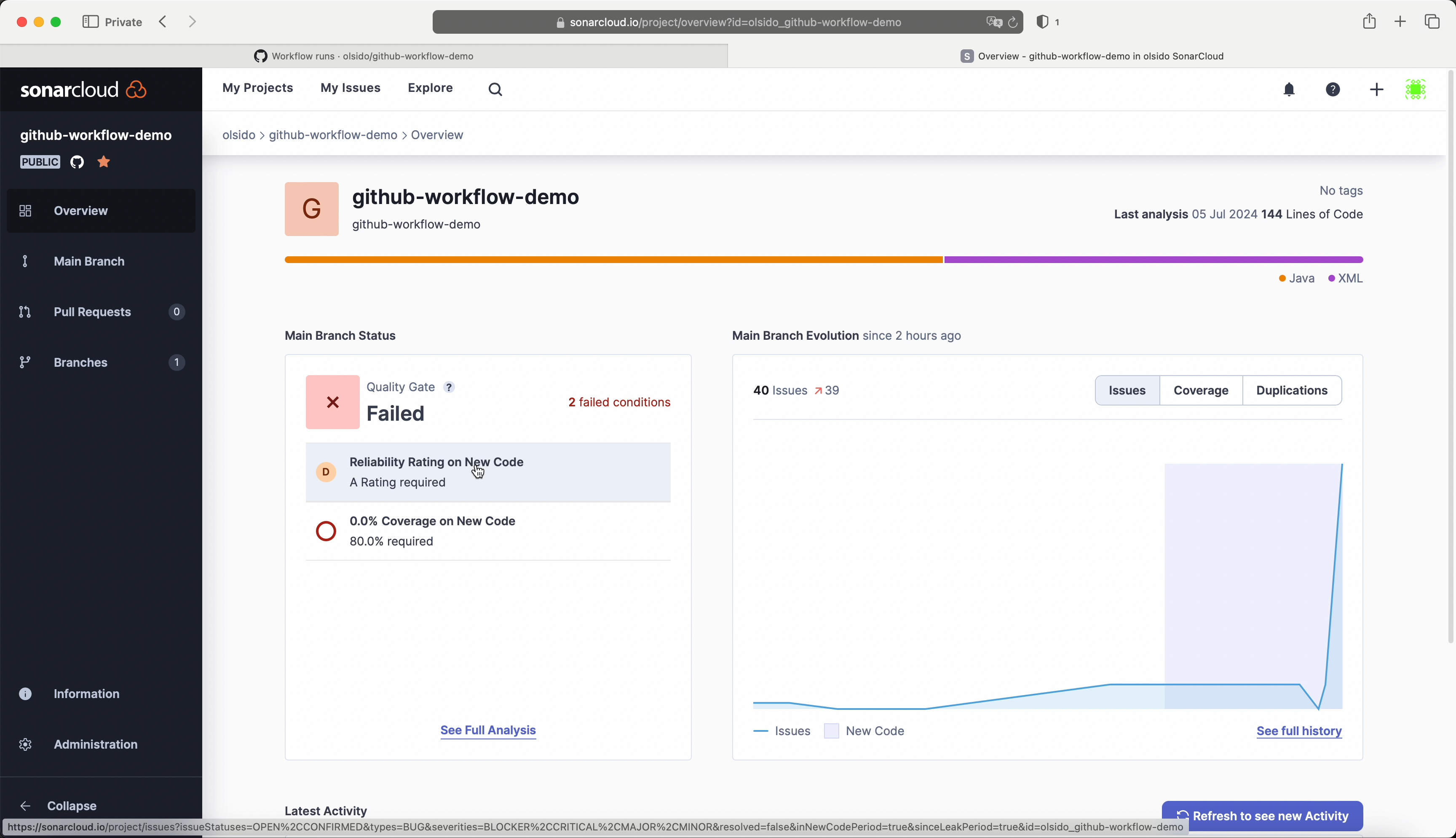Click the browser share icon
This screenshot has width=1456, height=838.
click(x=1369, y=22)
